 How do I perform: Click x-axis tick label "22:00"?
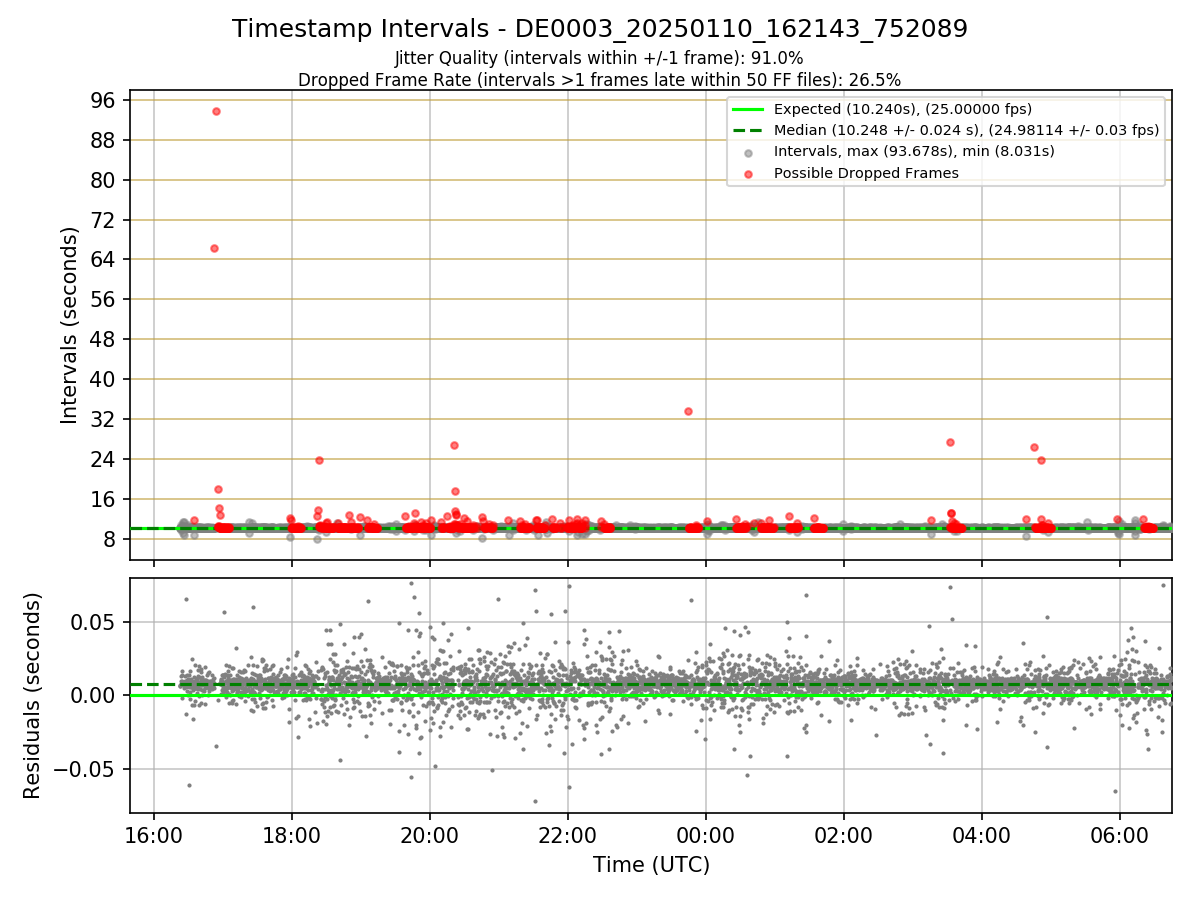tap(568, 834)
